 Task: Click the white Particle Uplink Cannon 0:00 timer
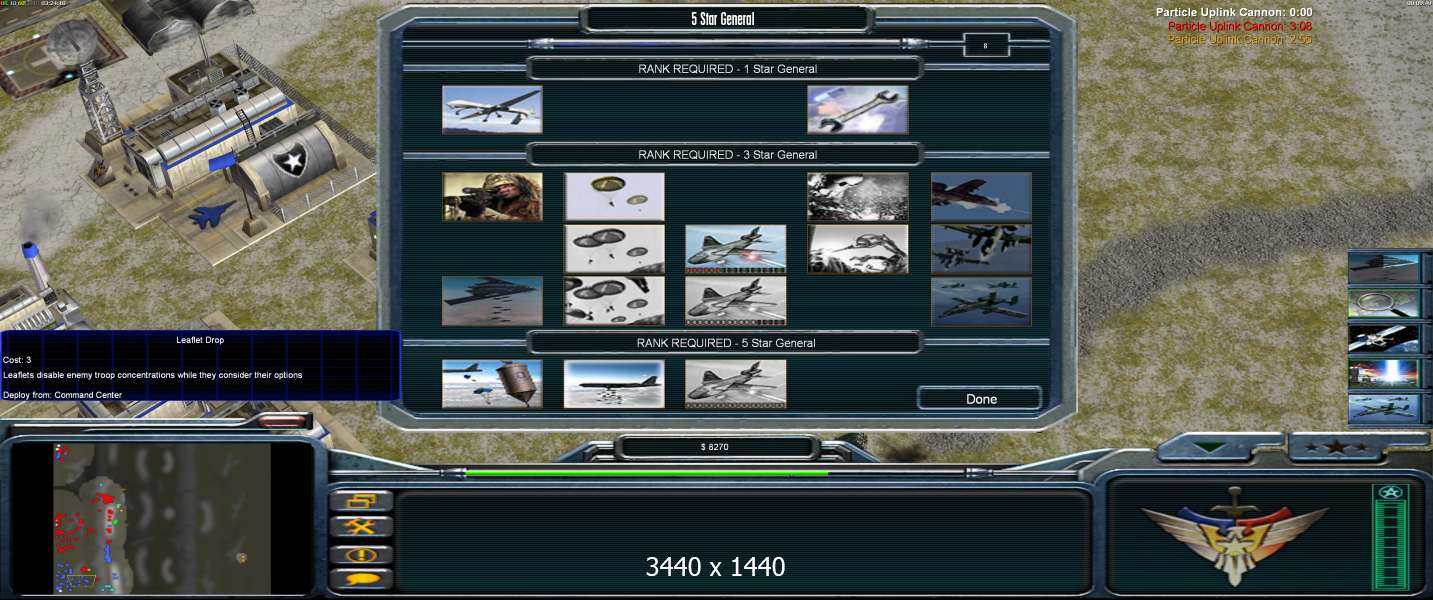[x=1234, y=12]
